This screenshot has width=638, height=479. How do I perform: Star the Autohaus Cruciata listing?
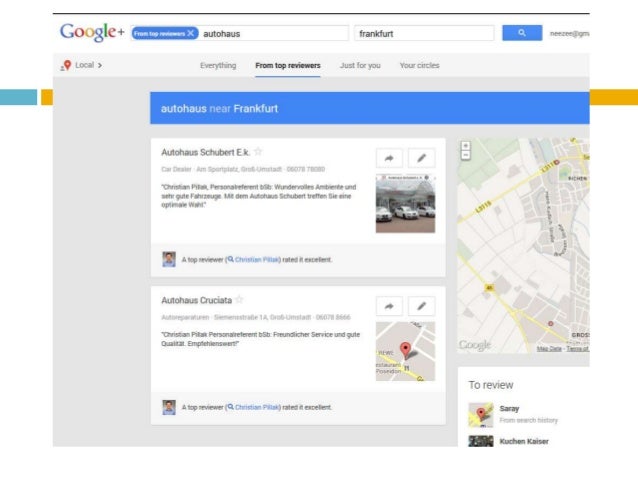(240, 300)
